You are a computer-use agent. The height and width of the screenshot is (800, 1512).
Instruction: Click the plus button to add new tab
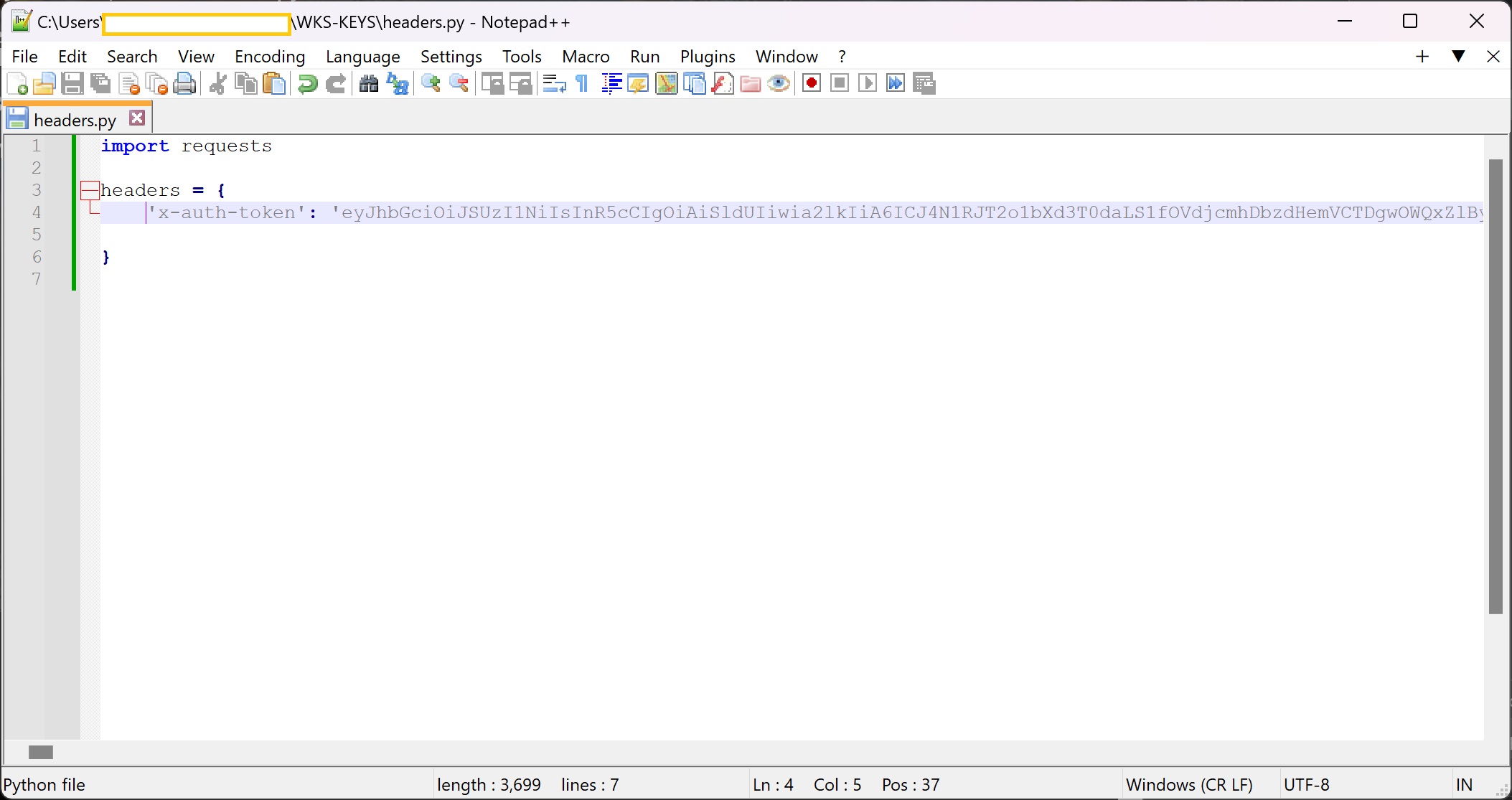coord(1422,56)
